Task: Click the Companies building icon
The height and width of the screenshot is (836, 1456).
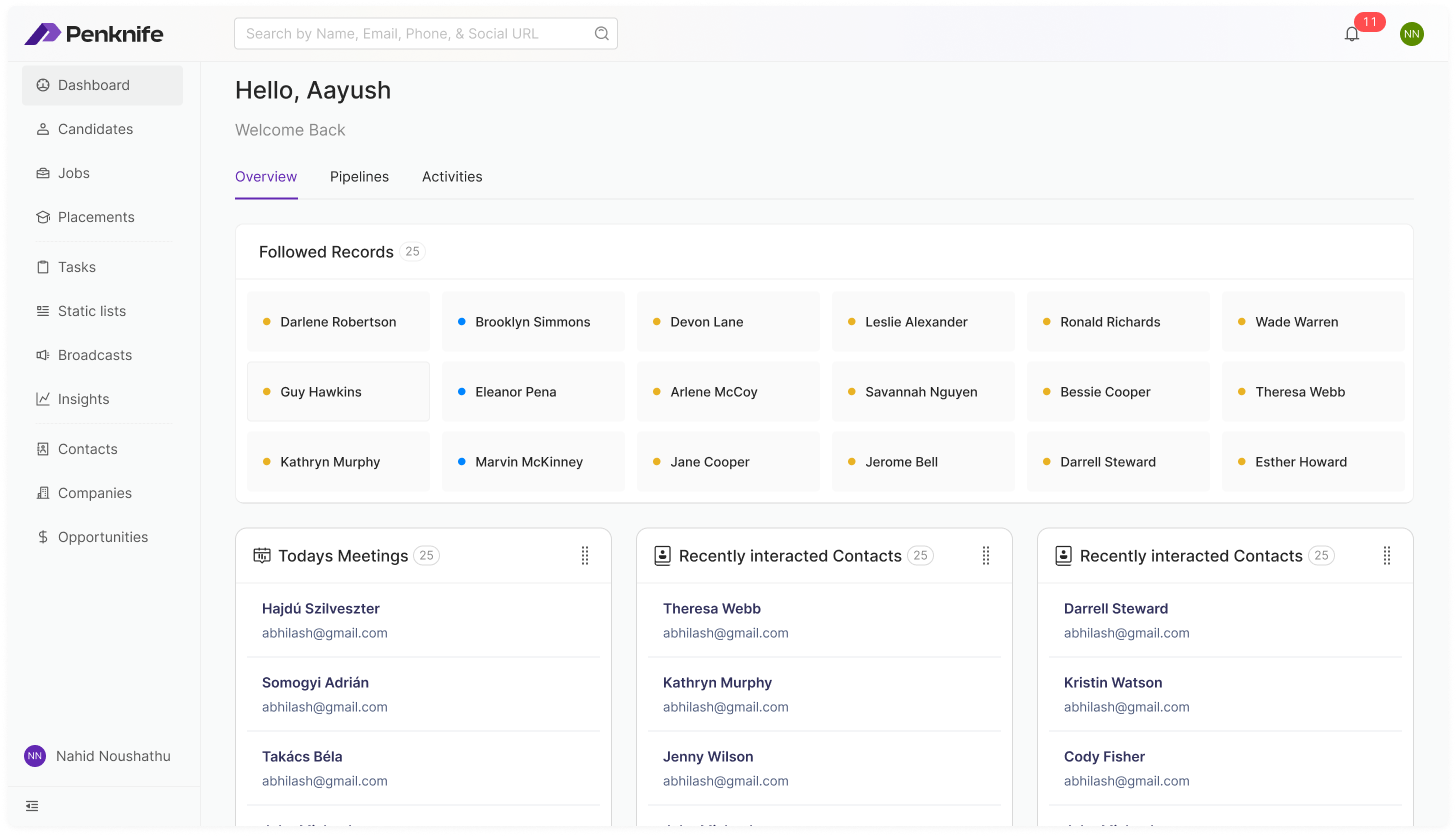Action: [43, 493]
